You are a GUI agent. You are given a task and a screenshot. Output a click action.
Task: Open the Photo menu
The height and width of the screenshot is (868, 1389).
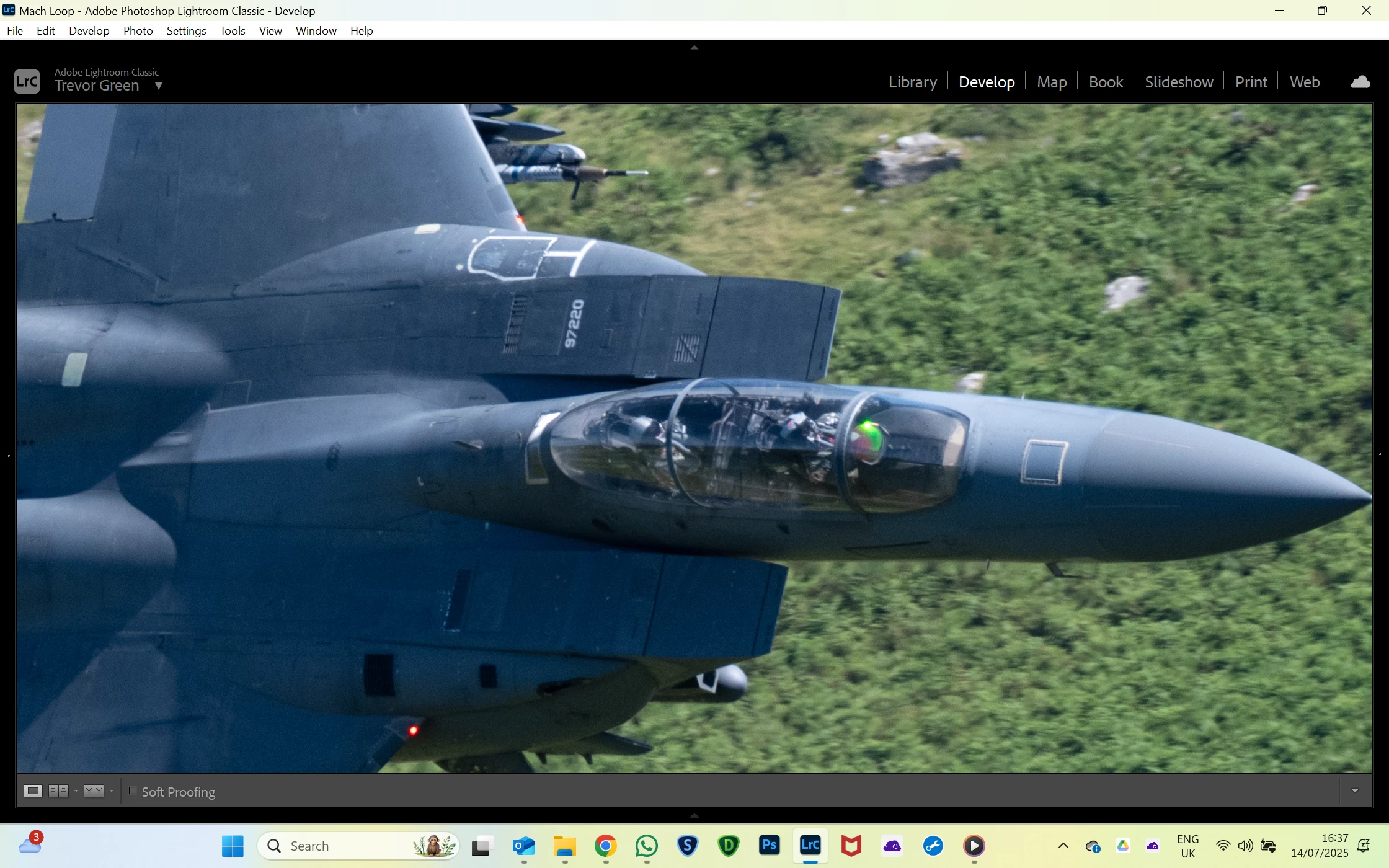point(138,31)
